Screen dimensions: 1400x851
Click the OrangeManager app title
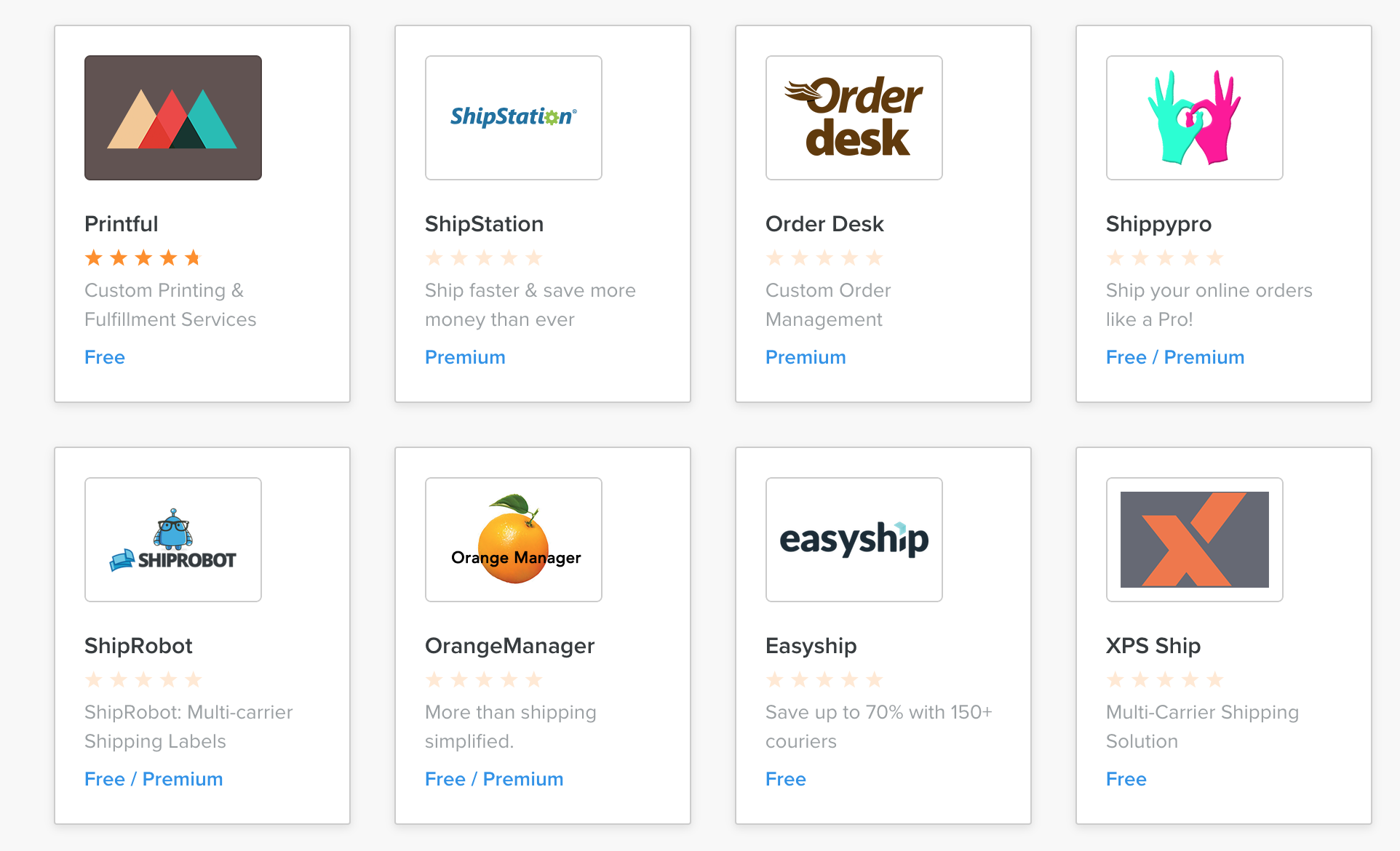tap(510, 646)
